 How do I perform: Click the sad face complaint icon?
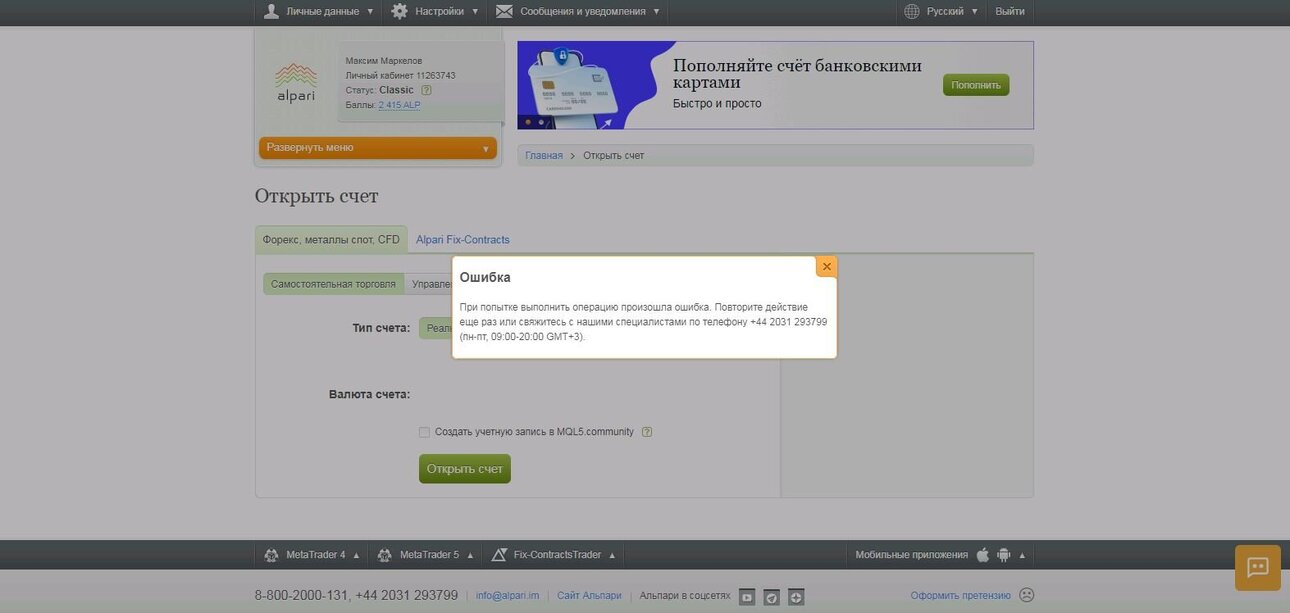(1026, 595)
